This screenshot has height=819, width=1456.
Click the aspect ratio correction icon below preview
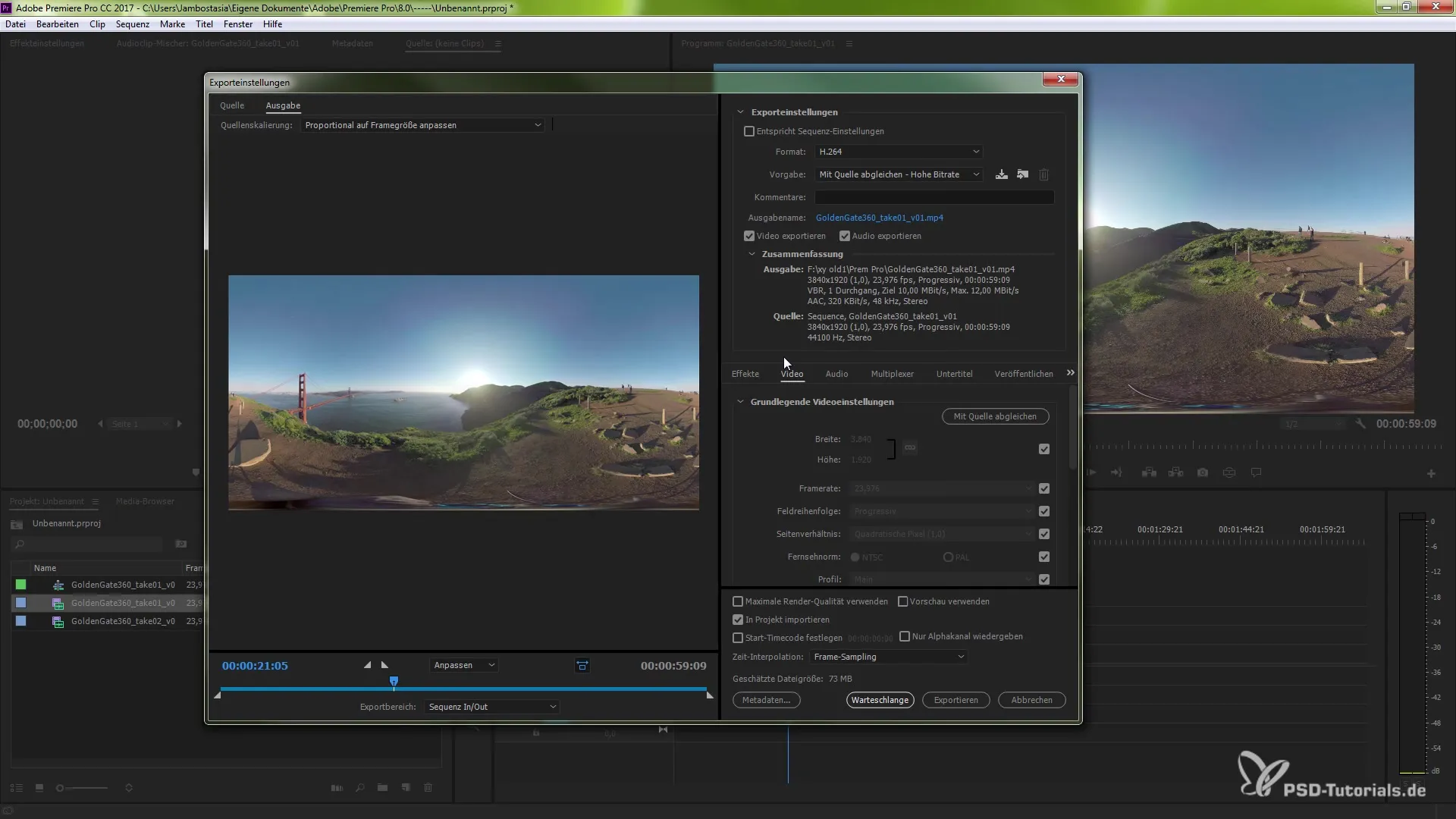(x=582, y=666)
